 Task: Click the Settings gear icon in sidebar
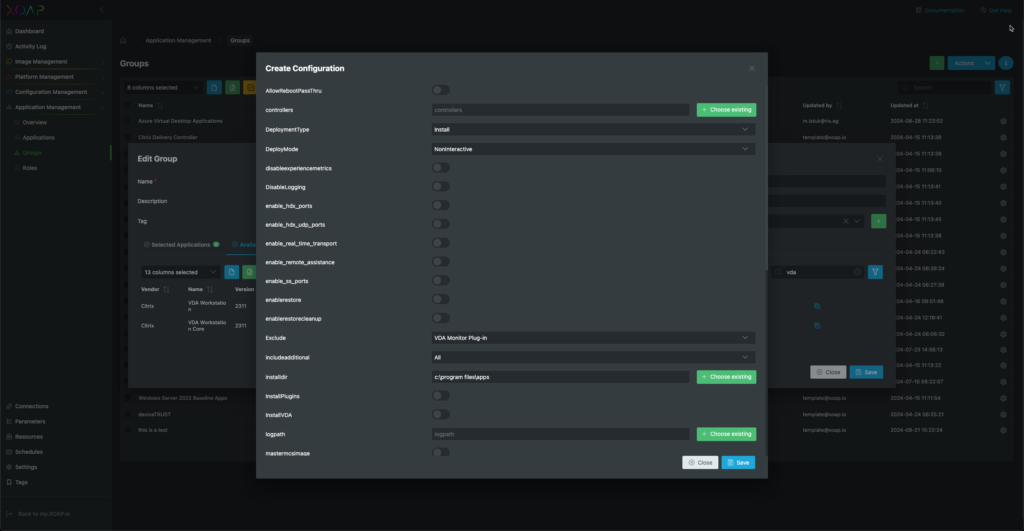click(9, 468)
